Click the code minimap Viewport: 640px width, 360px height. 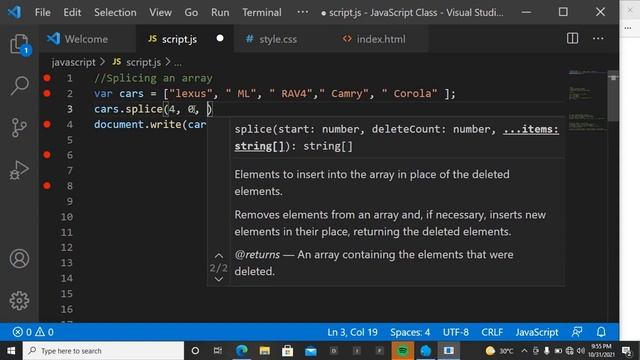(x=587, y=100)
